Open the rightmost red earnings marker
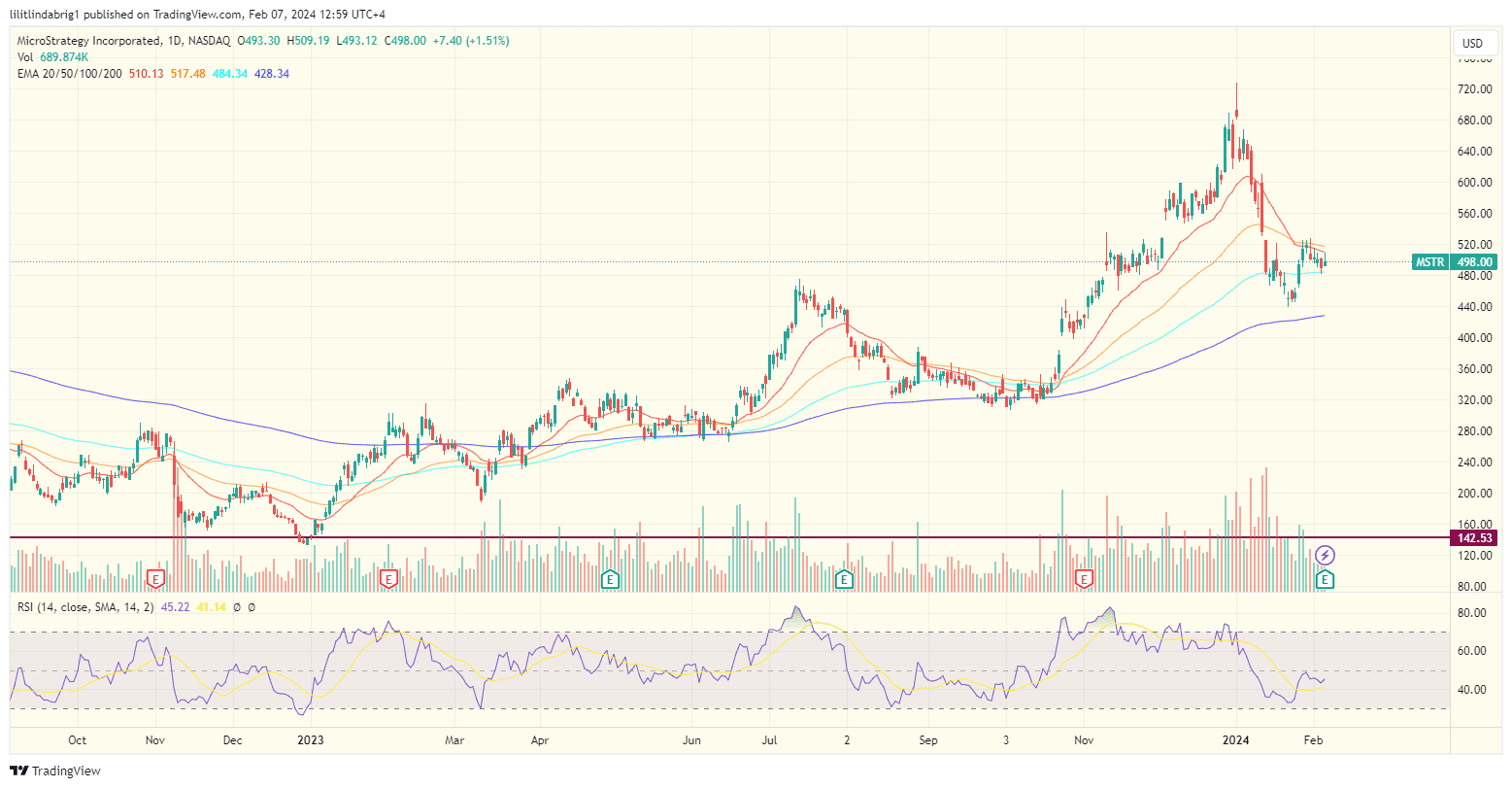Screen dimensions: 1512x788 click(x=1084, y=579)
